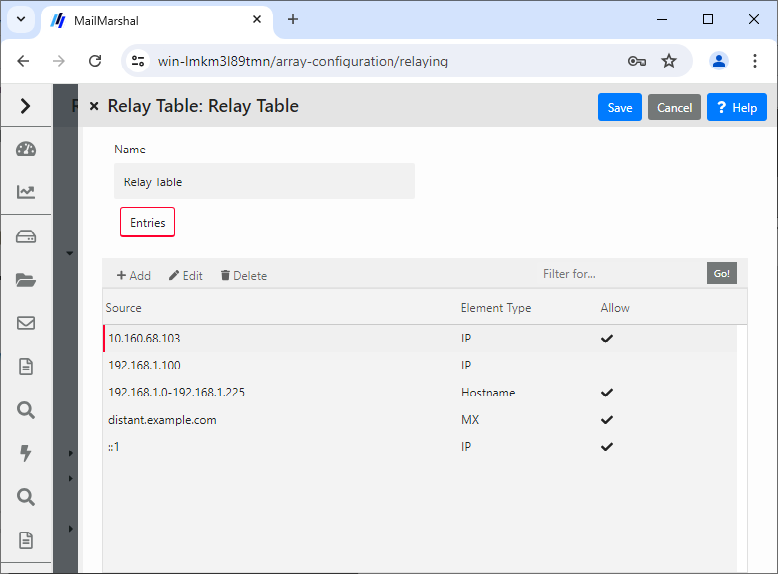Screen dimensions: 779x574
Task: Select the MailMarshal browser tab
Action: pos(157,21)
